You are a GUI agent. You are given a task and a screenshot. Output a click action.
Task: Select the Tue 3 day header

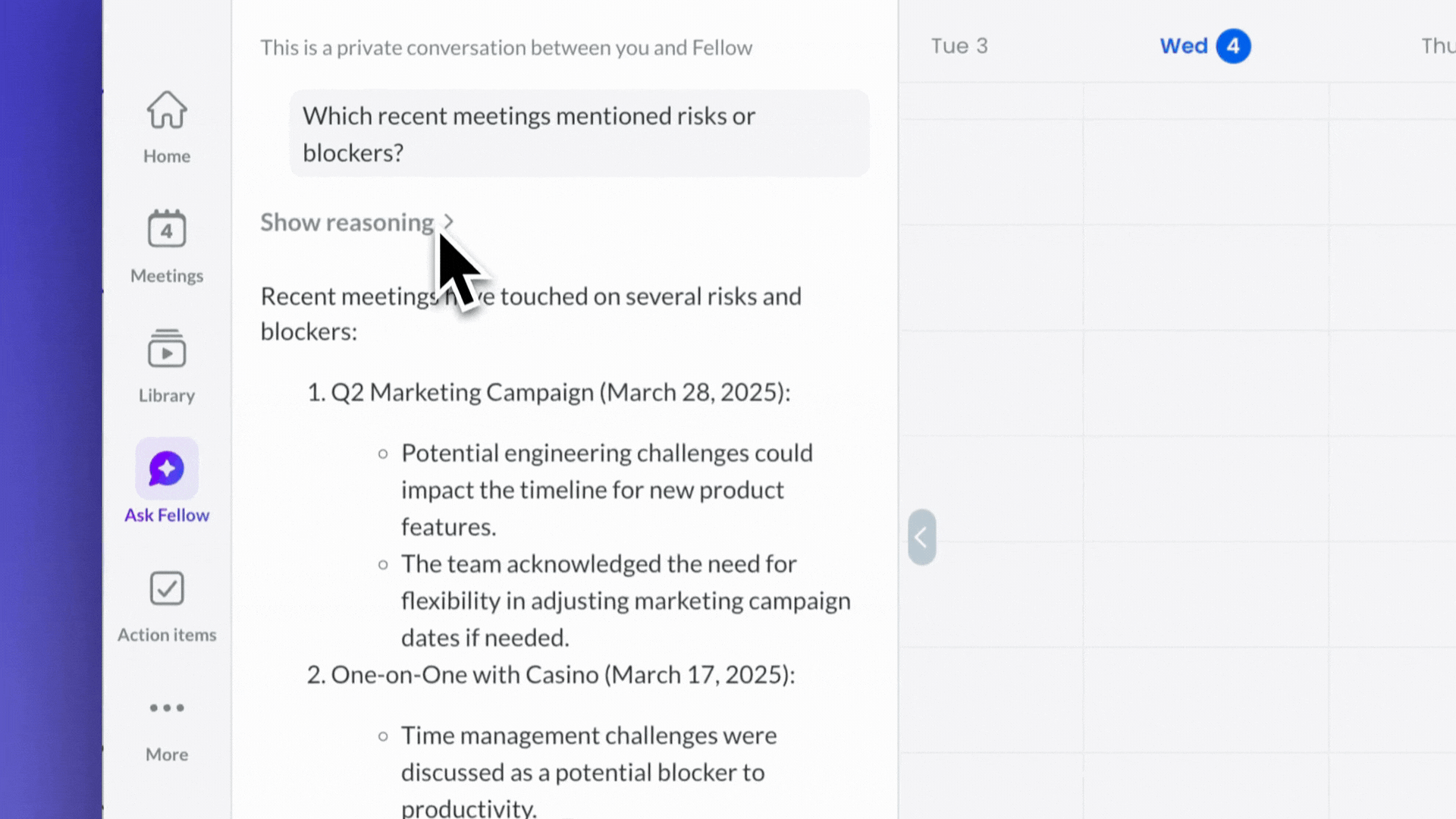(x=959, y=46)
